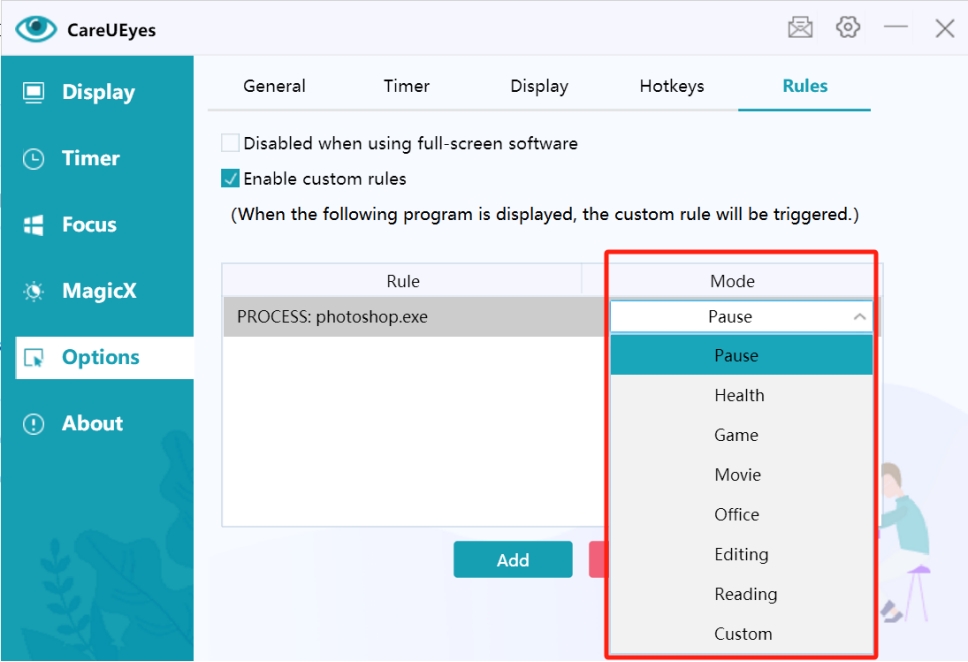Go to the Timer tab in Options

pyautogui.click(x=406, y=86)
